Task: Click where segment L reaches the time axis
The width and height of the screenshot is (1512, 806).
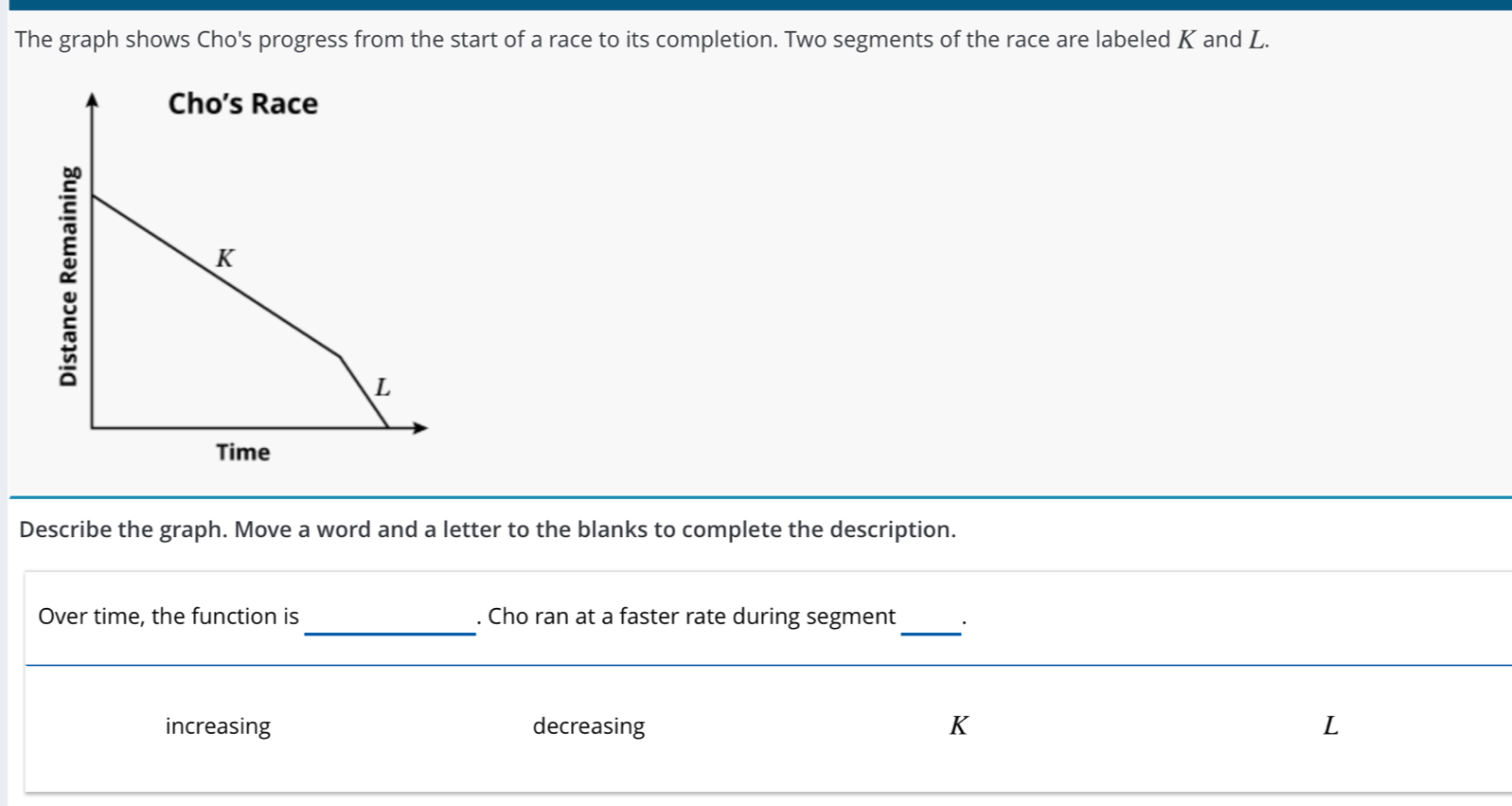Action: (x=388, y=427)
